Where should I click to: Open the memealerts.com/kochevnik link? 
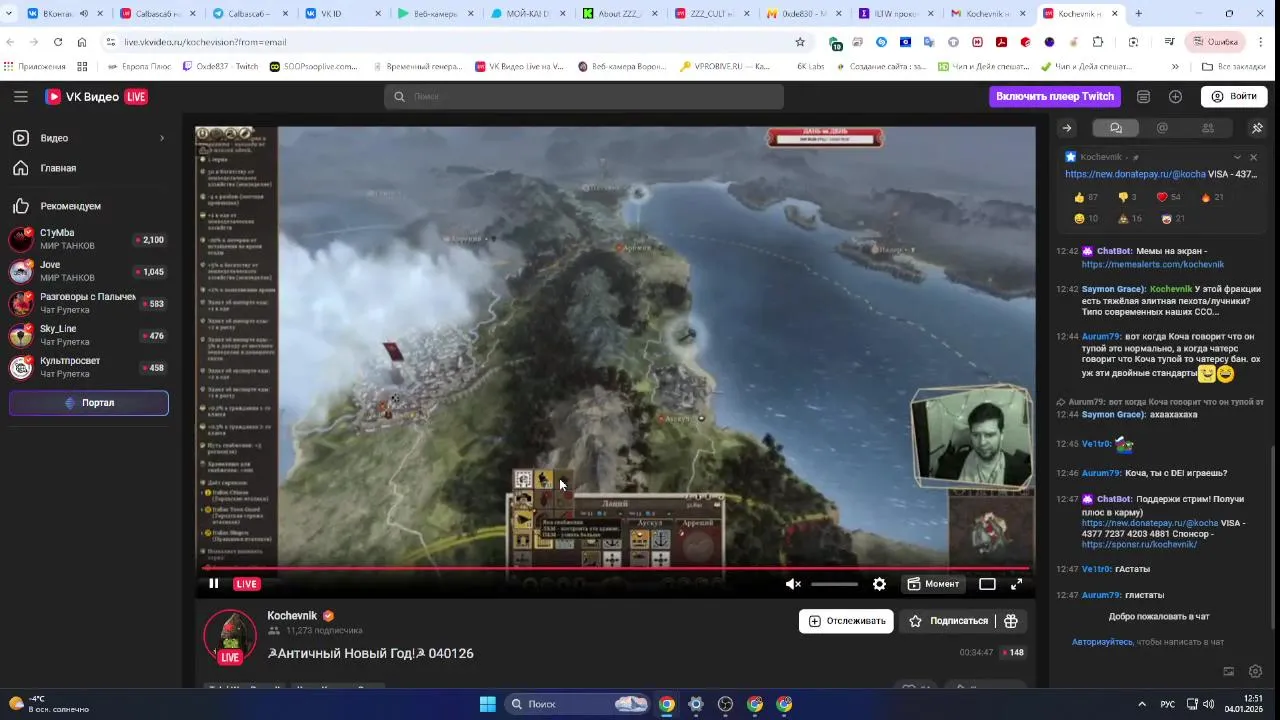(1153, 265)
